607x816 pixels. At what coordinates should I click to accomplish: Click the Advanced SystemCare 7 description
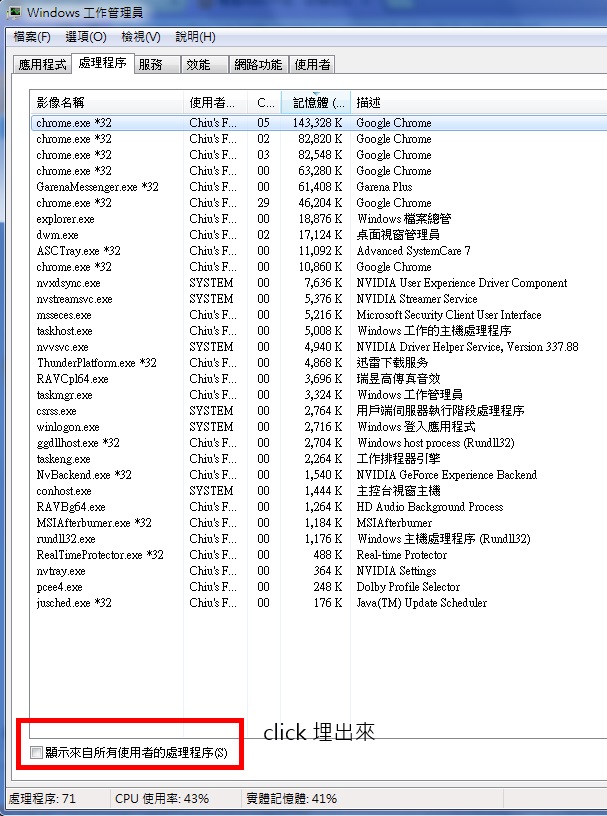[413, 251]
